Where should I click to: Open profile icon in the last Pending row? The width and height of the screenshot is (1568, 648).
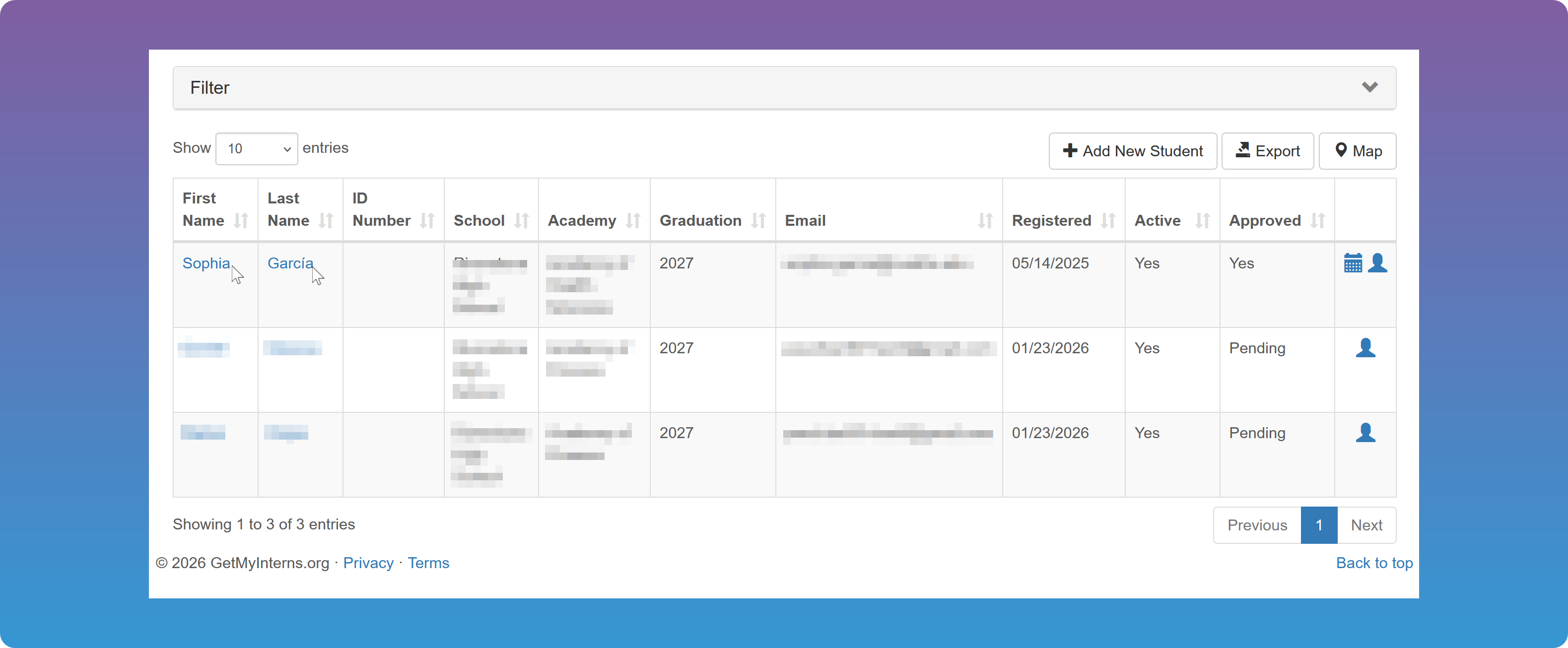(1365, 433)
